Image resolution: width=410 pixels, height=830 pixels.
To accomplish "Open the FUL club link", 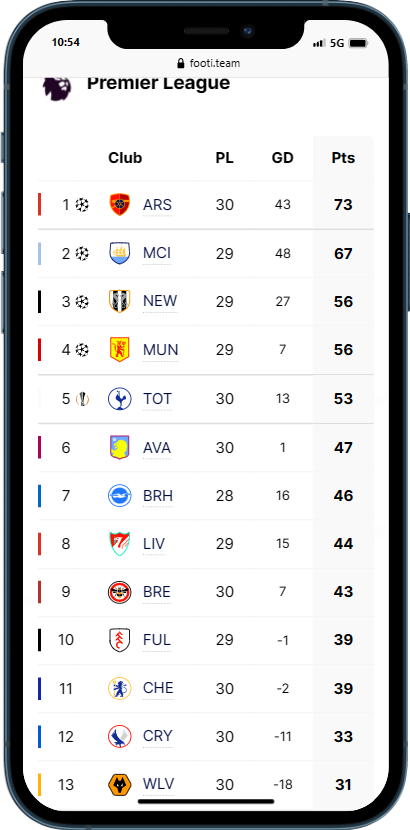I will (157, 640).
